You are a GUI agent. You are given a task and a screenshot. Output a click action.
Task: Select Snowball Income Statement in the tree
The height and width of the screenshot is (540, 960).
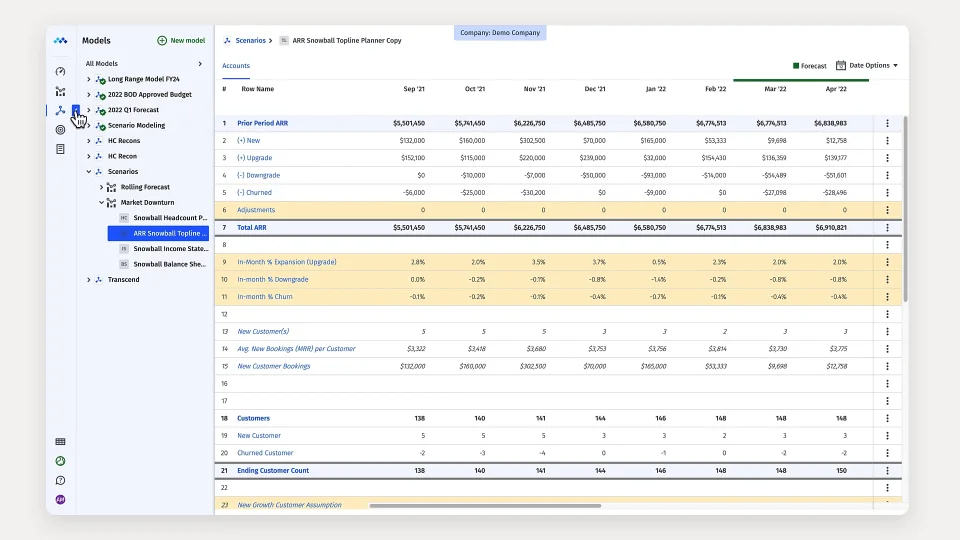(169, 248)
